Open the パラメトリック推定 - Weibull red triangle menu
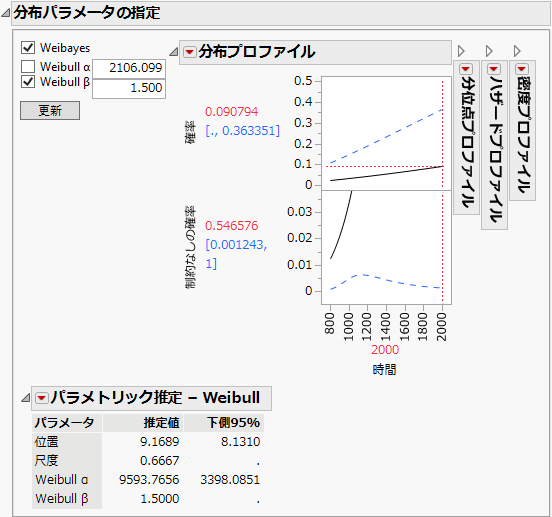 pos(42,398)
